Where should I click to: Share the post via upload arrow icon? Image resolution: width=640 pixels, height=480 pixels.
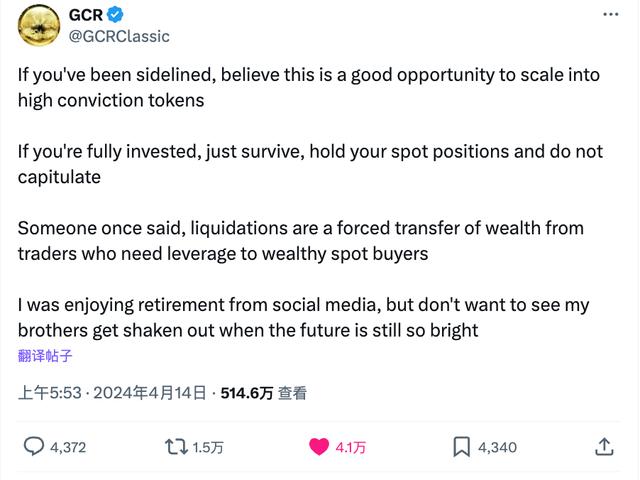pyautogui.click(x=604, y=447)
